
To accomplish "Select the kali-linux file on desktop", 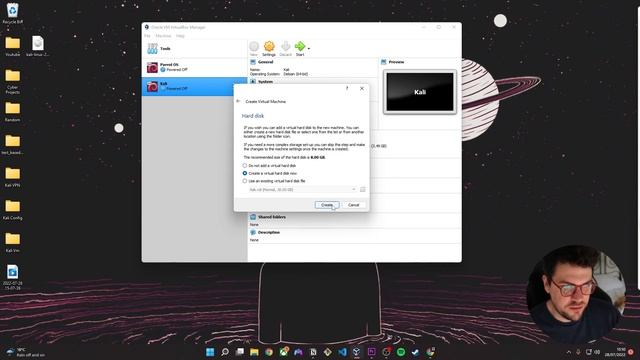I will pos(38,46).
